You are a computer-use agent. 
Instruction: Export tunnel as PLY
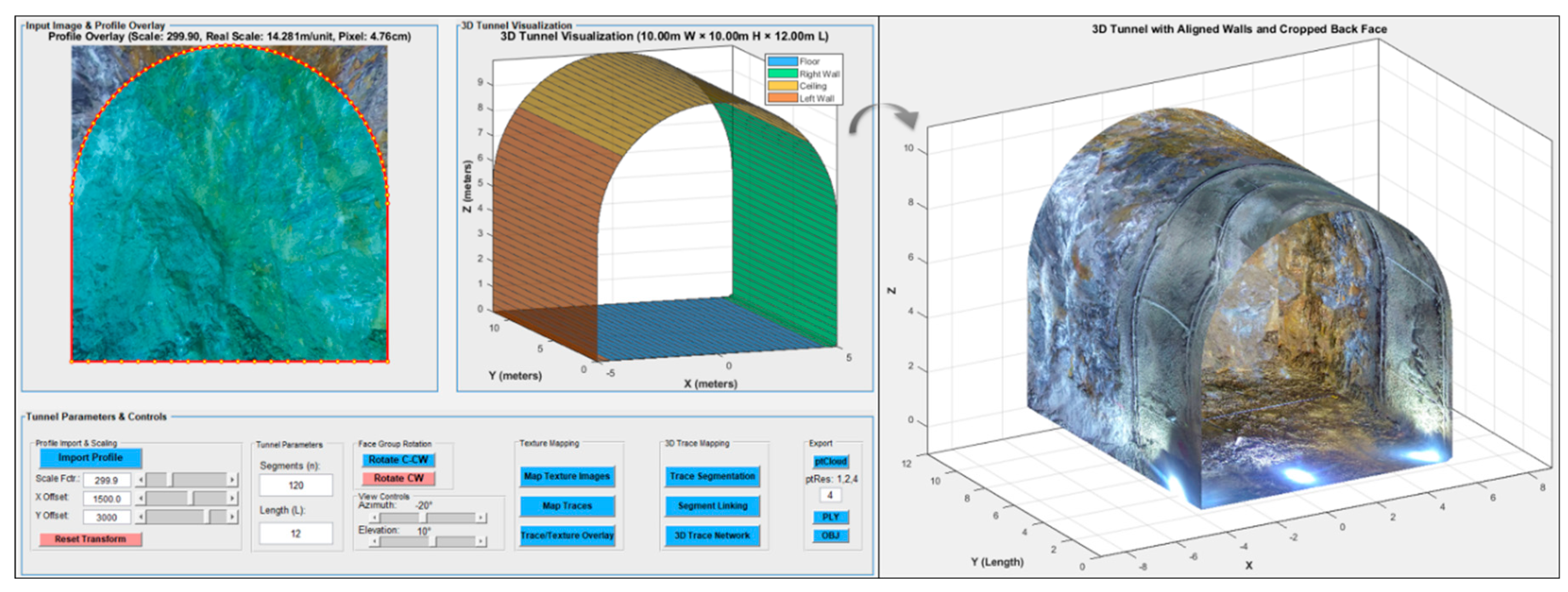pyautogui.click(x=830, y=517)
